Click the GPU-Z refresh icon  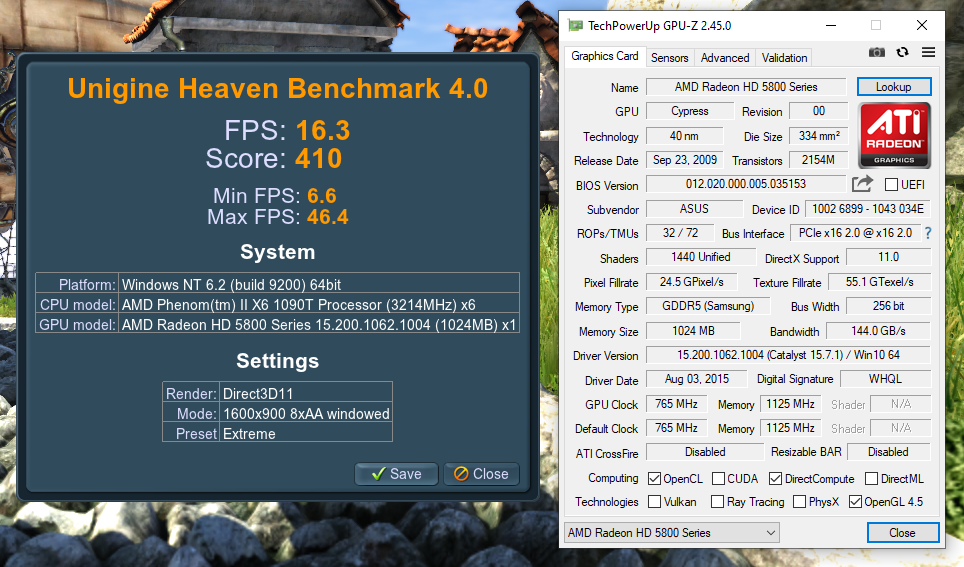pos(902,52)
